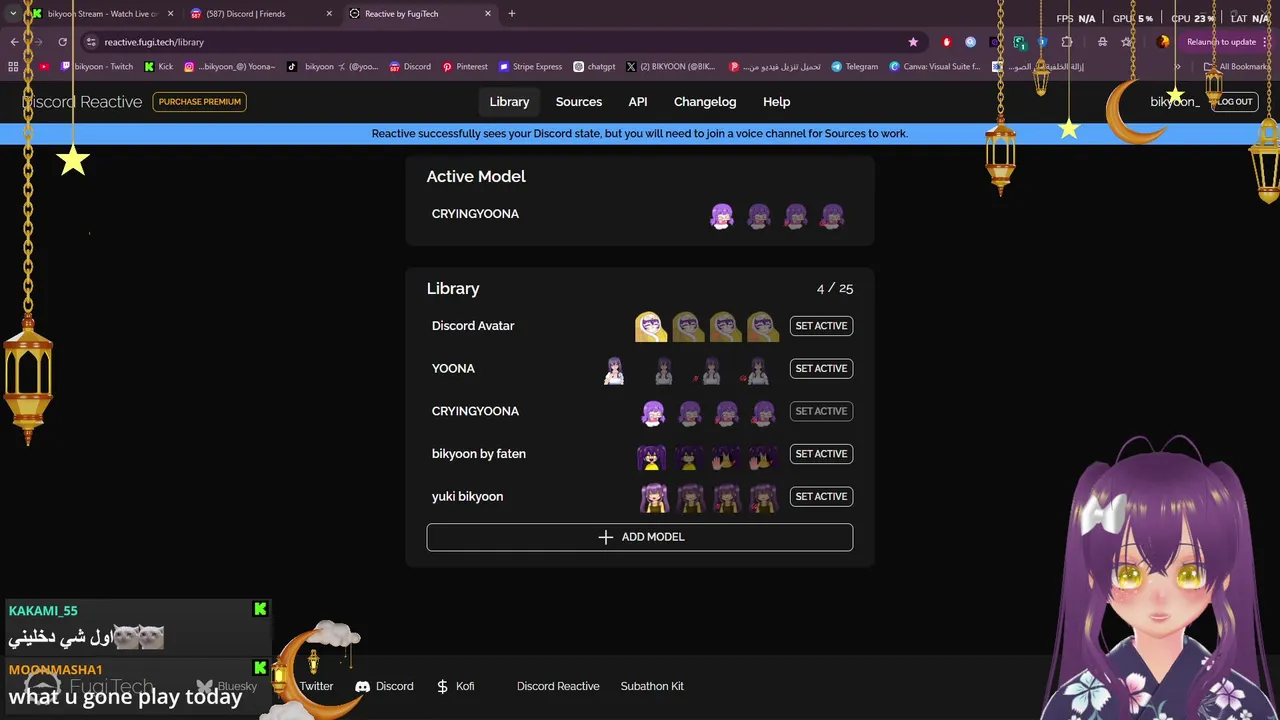Click the first YOONA model thumbnail
Image resolution: width=1280 pixels, height=720 pixels.
614,370
